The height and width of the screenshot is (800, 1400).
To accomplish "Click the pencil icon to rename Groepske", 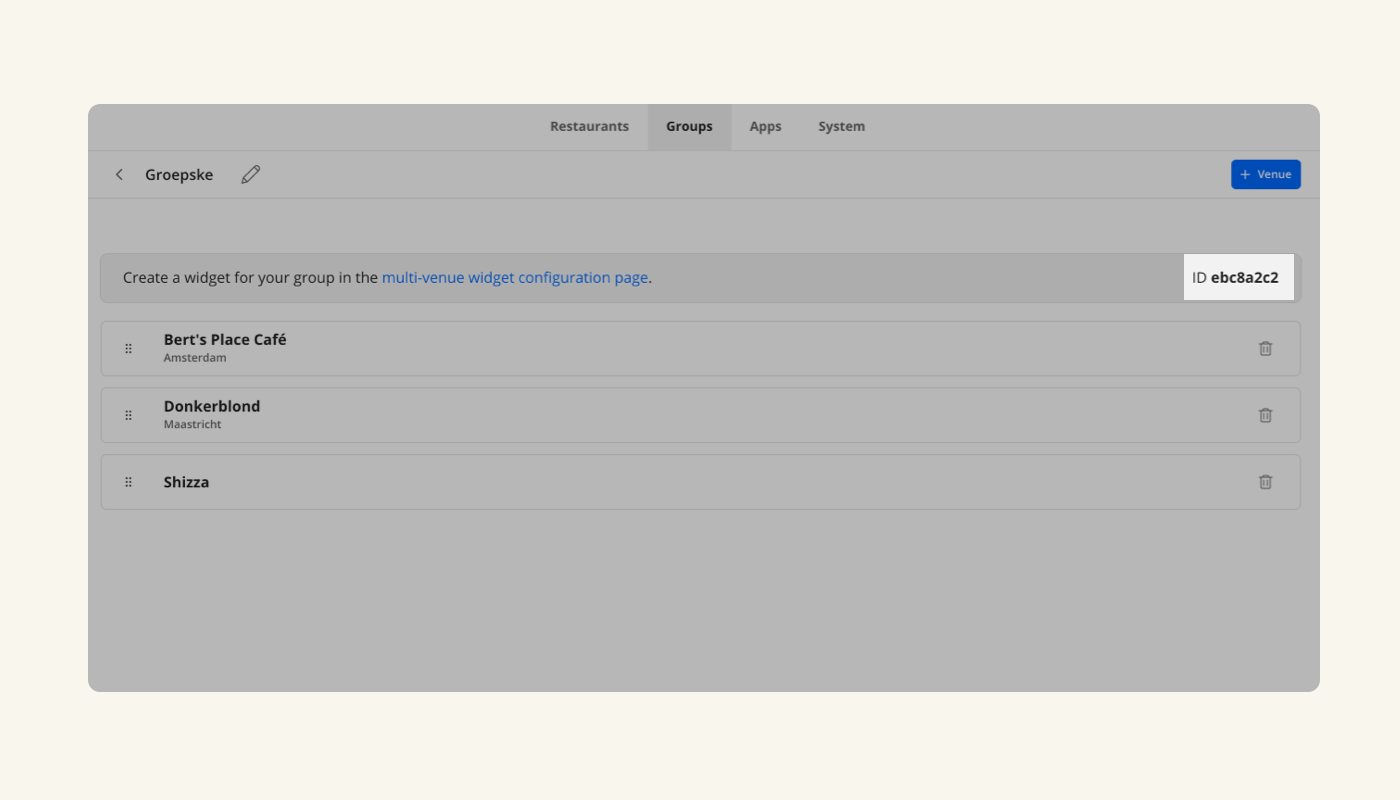I will (x=250, y=175).
